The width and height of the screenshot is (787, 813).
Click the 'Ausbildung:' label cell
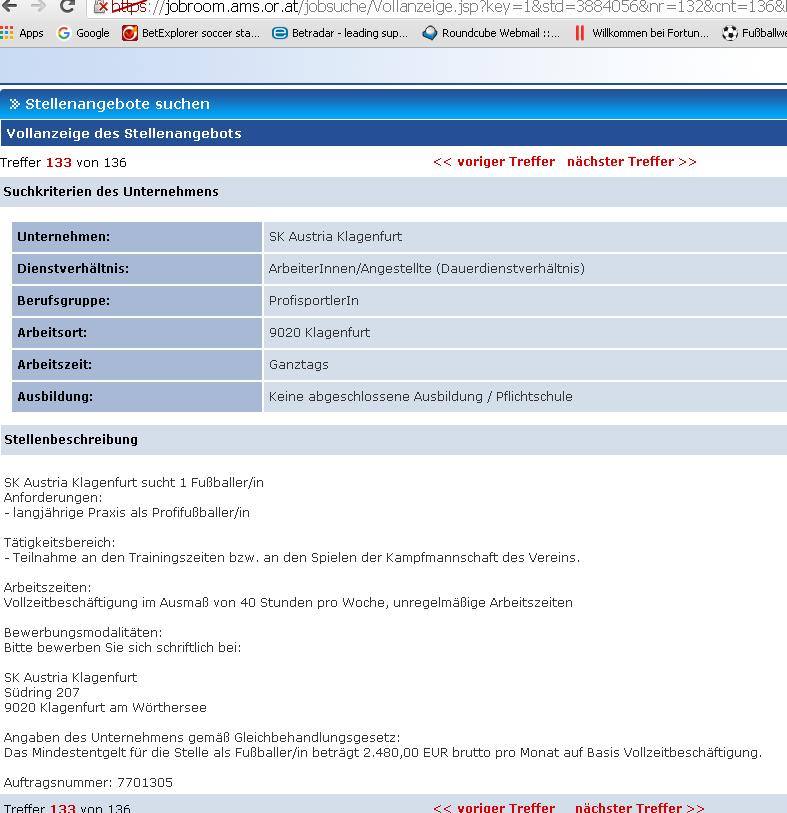click(137, 397)
